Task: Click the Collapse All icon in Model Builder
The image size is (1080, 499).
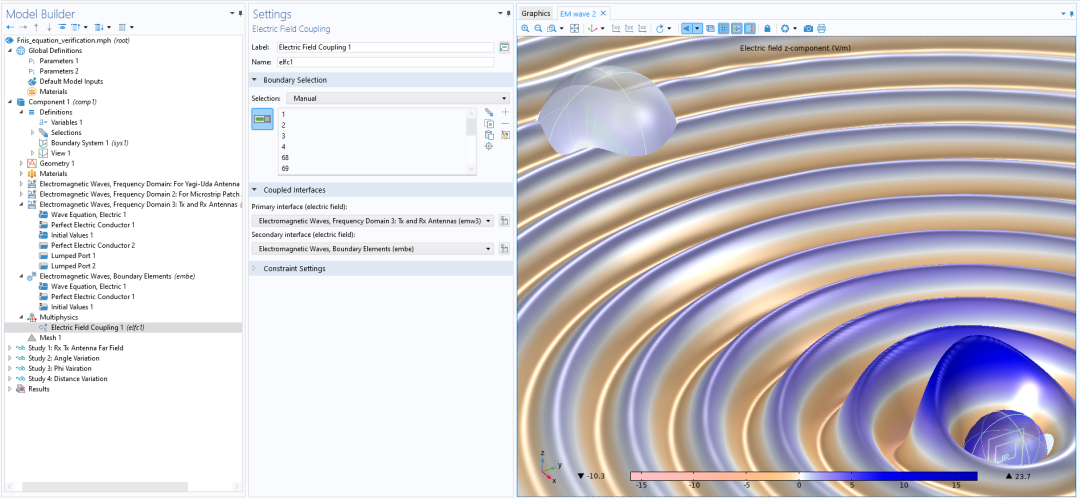Action: pos(75,27)
